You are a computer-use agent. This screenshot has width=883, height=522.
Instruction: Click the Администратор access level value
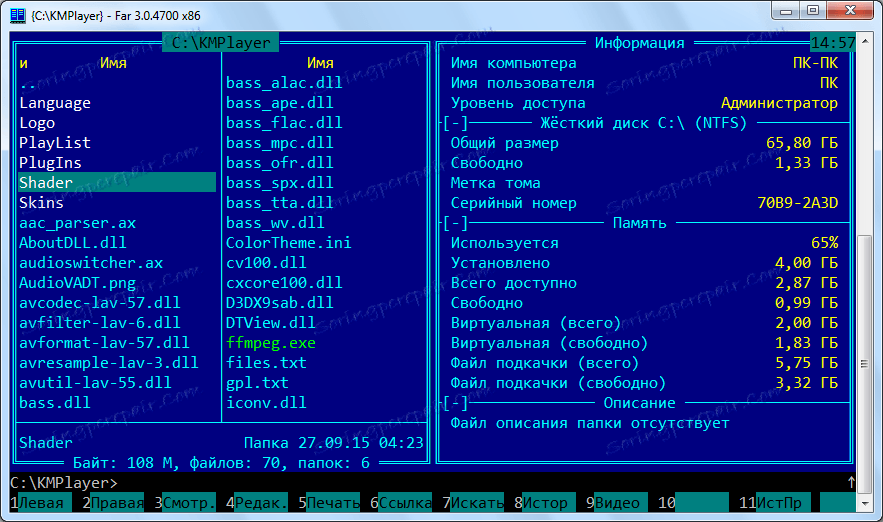point(779,103)
